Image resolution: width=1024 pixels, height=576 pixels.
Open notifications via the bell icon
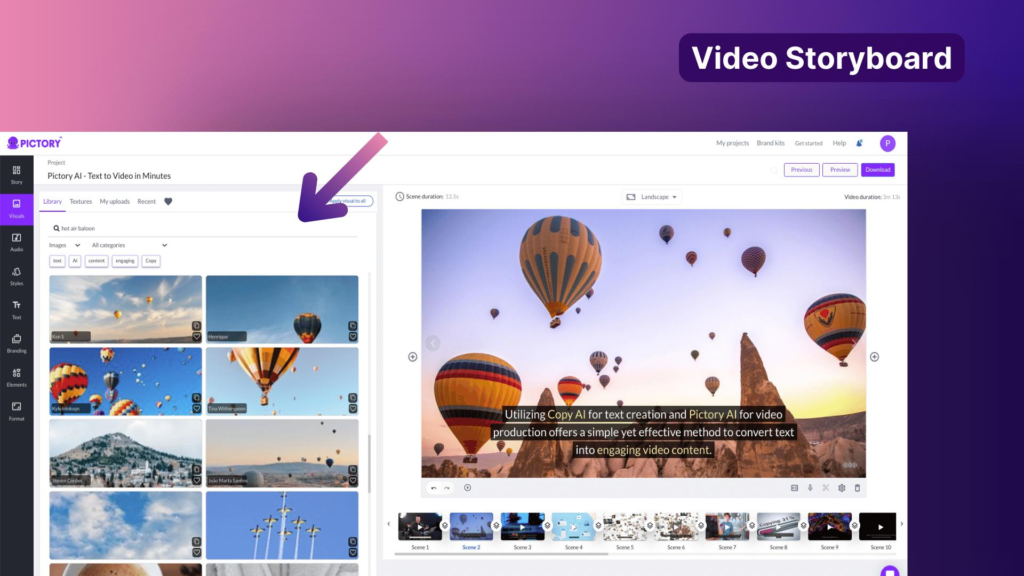point(858,143)
